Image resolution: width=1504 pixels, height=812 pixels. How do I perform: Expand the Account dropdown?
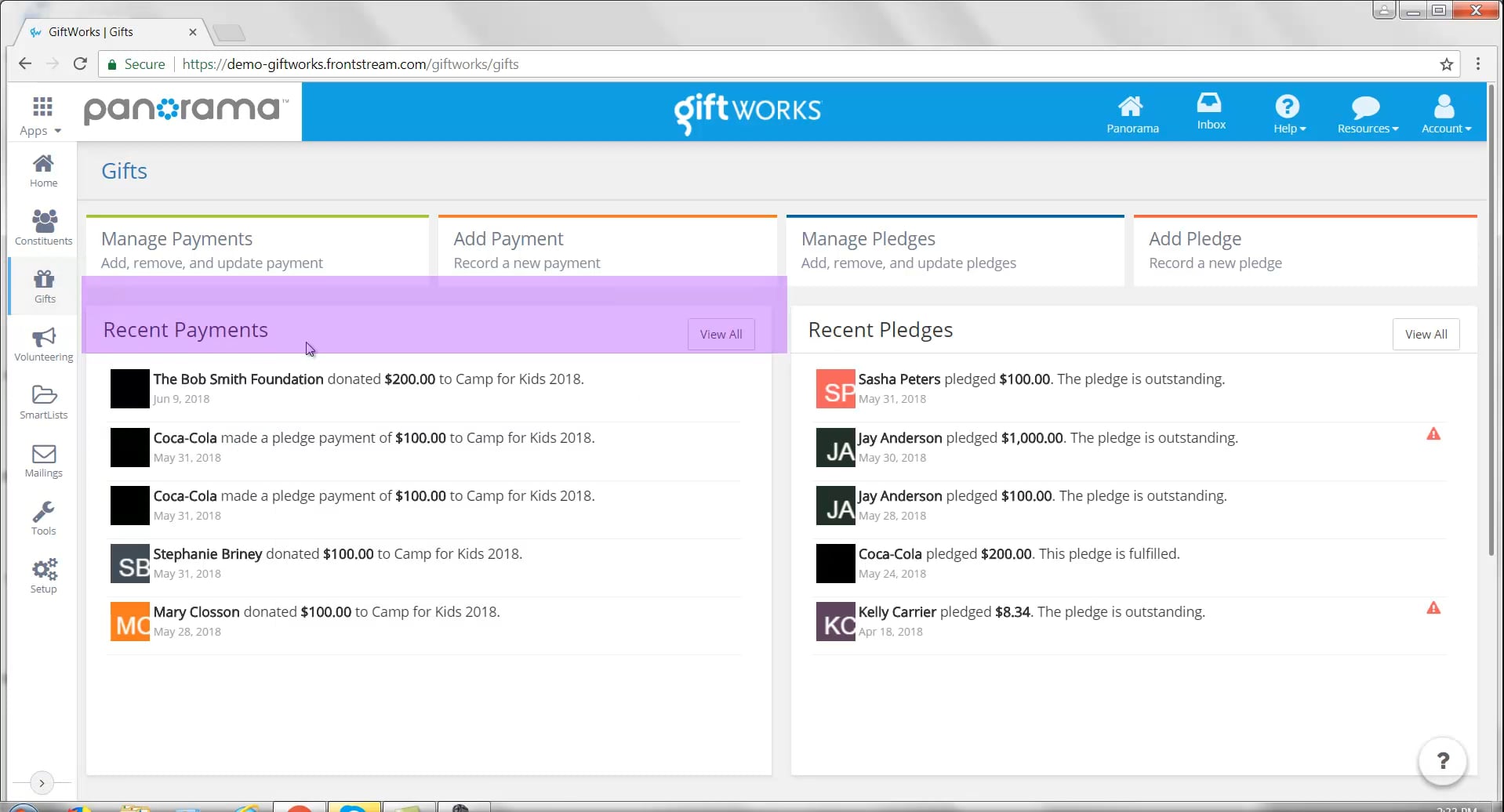click(1445, 111)
